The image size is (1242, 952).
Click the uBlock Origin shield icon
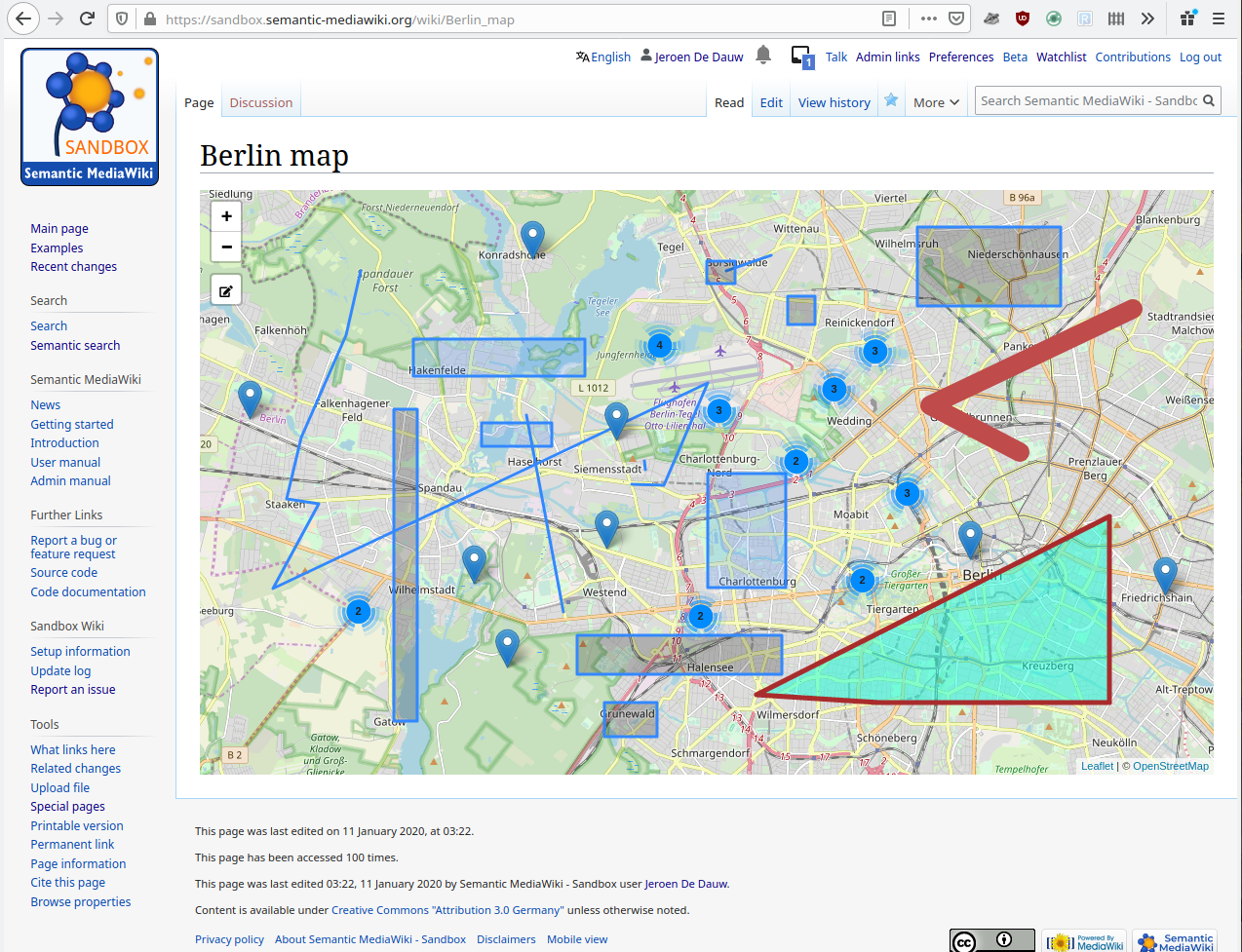point(1023,19)
